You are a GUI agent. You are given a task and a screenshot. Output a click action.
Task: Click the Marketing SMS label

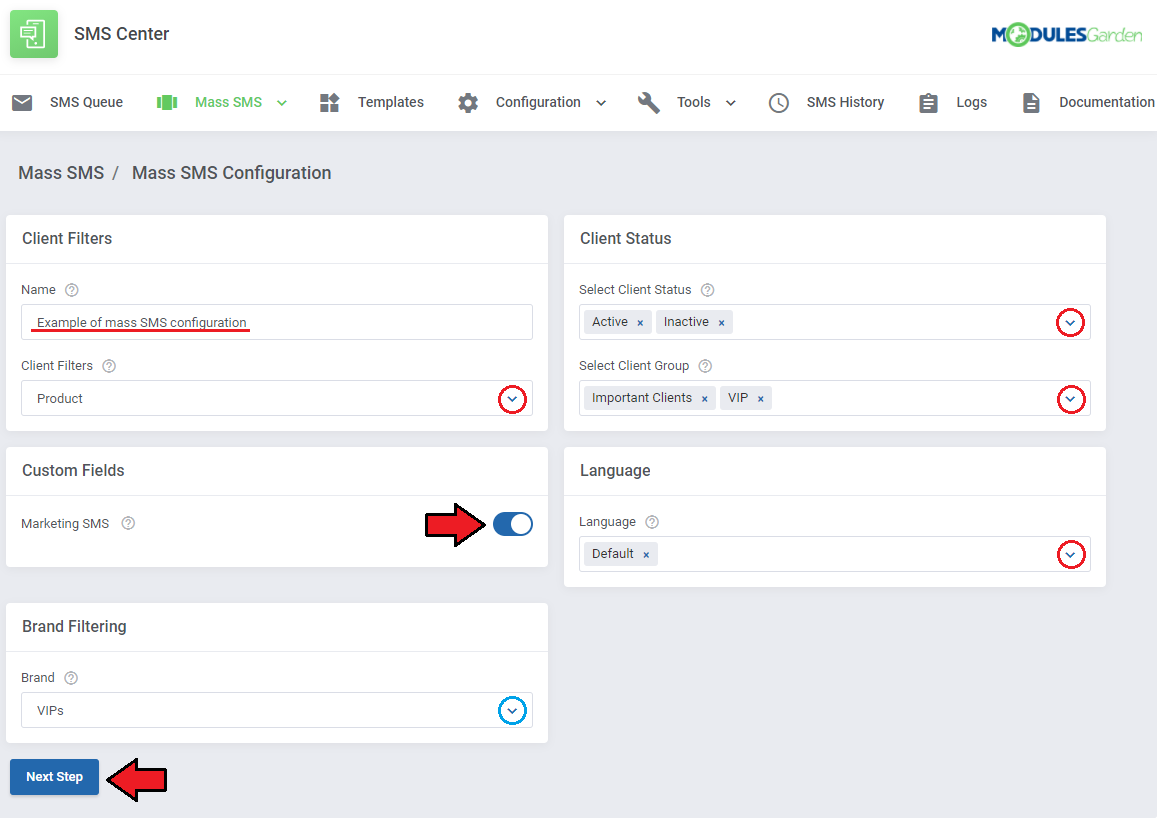(x=65, y=523)
